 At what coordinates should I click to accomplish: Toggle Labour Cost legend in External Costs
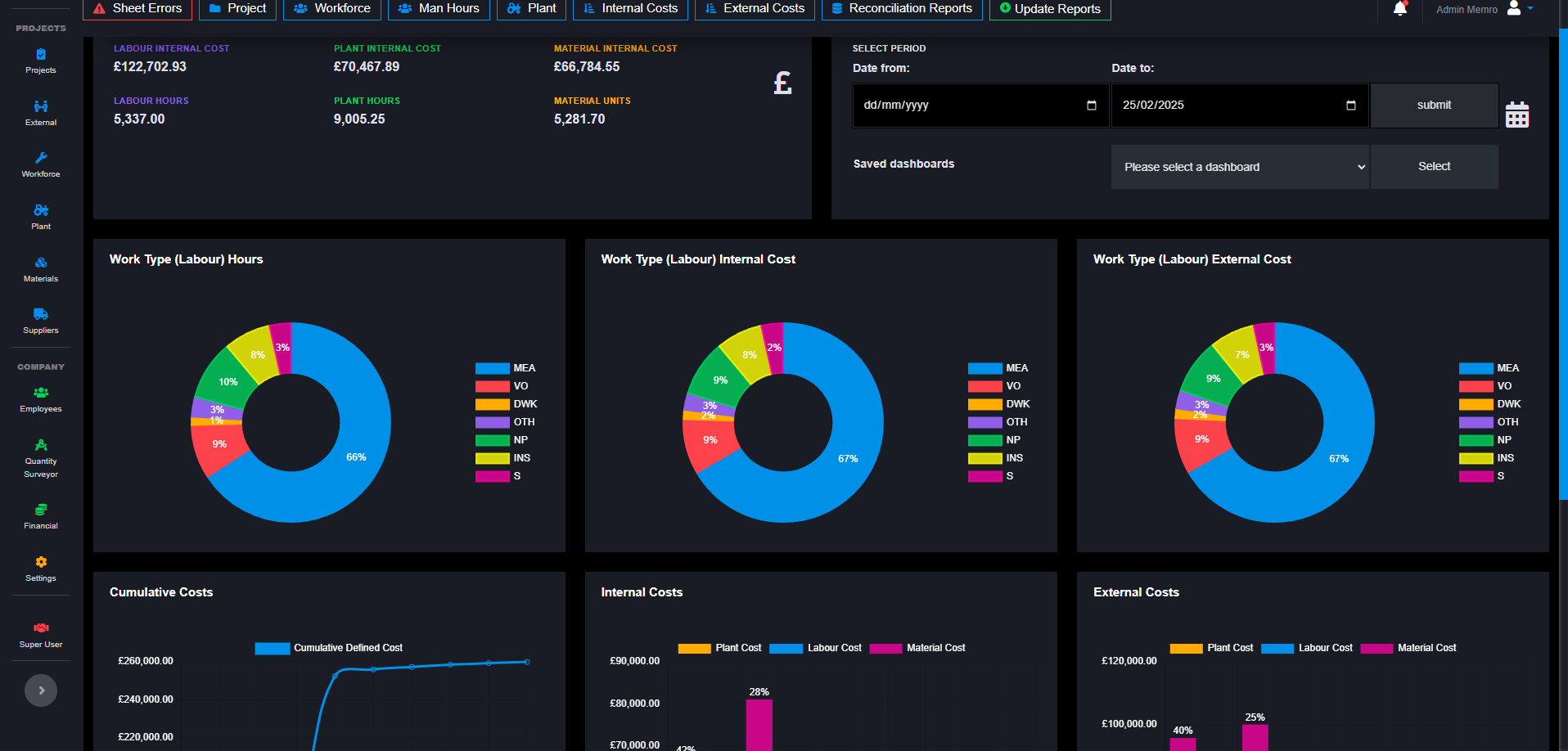pos(1307,648)
